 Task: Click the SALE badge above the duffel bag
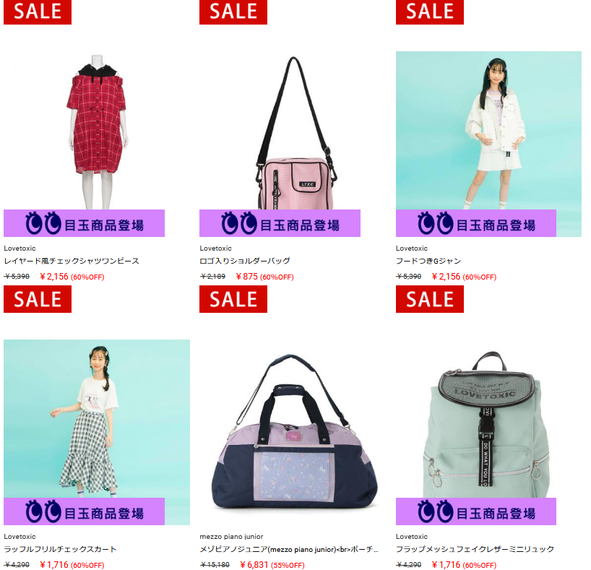coord(233,299)
